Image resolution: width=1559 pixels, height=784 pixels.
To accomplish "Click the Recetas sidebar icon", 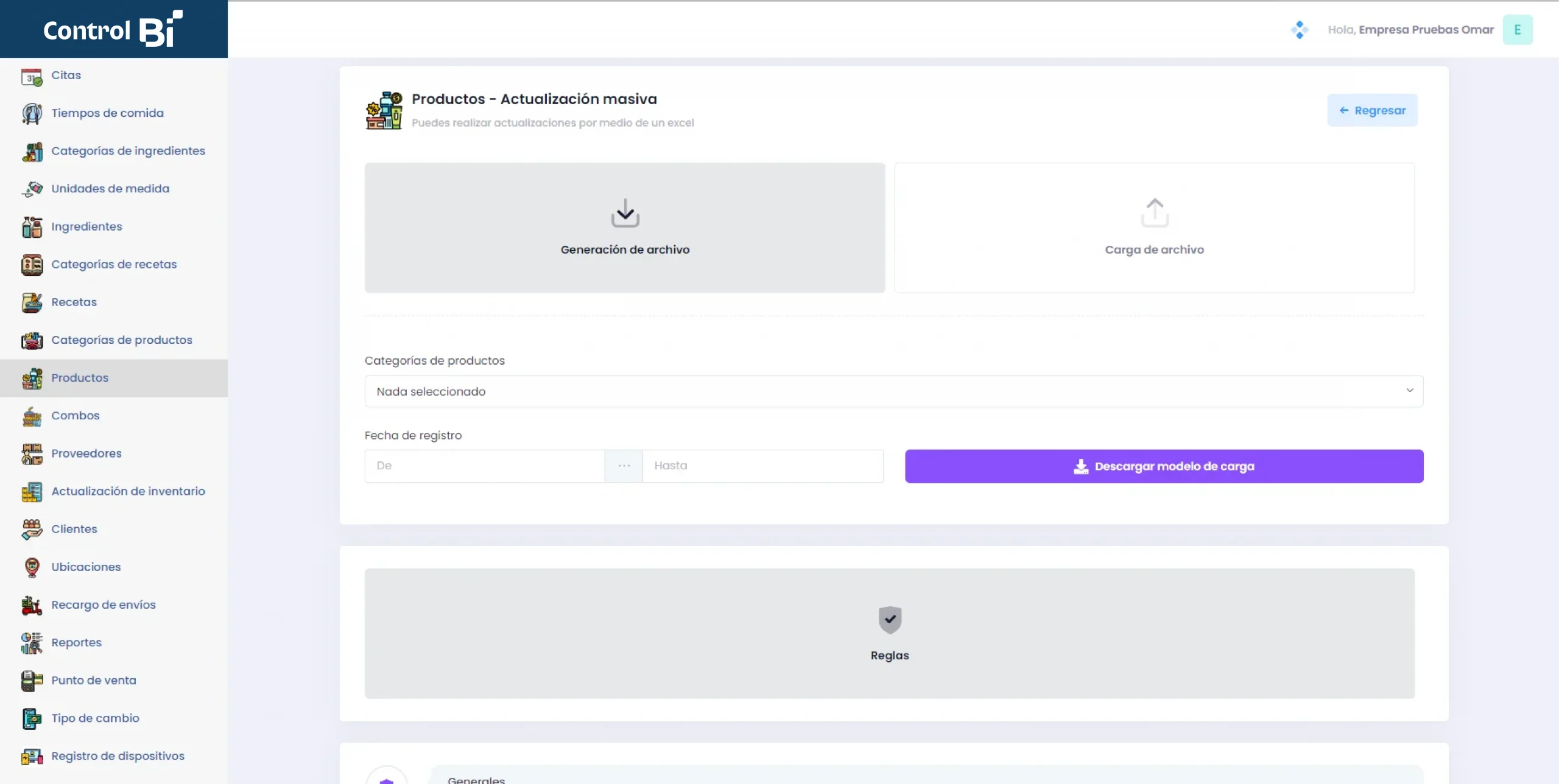I will tap(32, 303).
